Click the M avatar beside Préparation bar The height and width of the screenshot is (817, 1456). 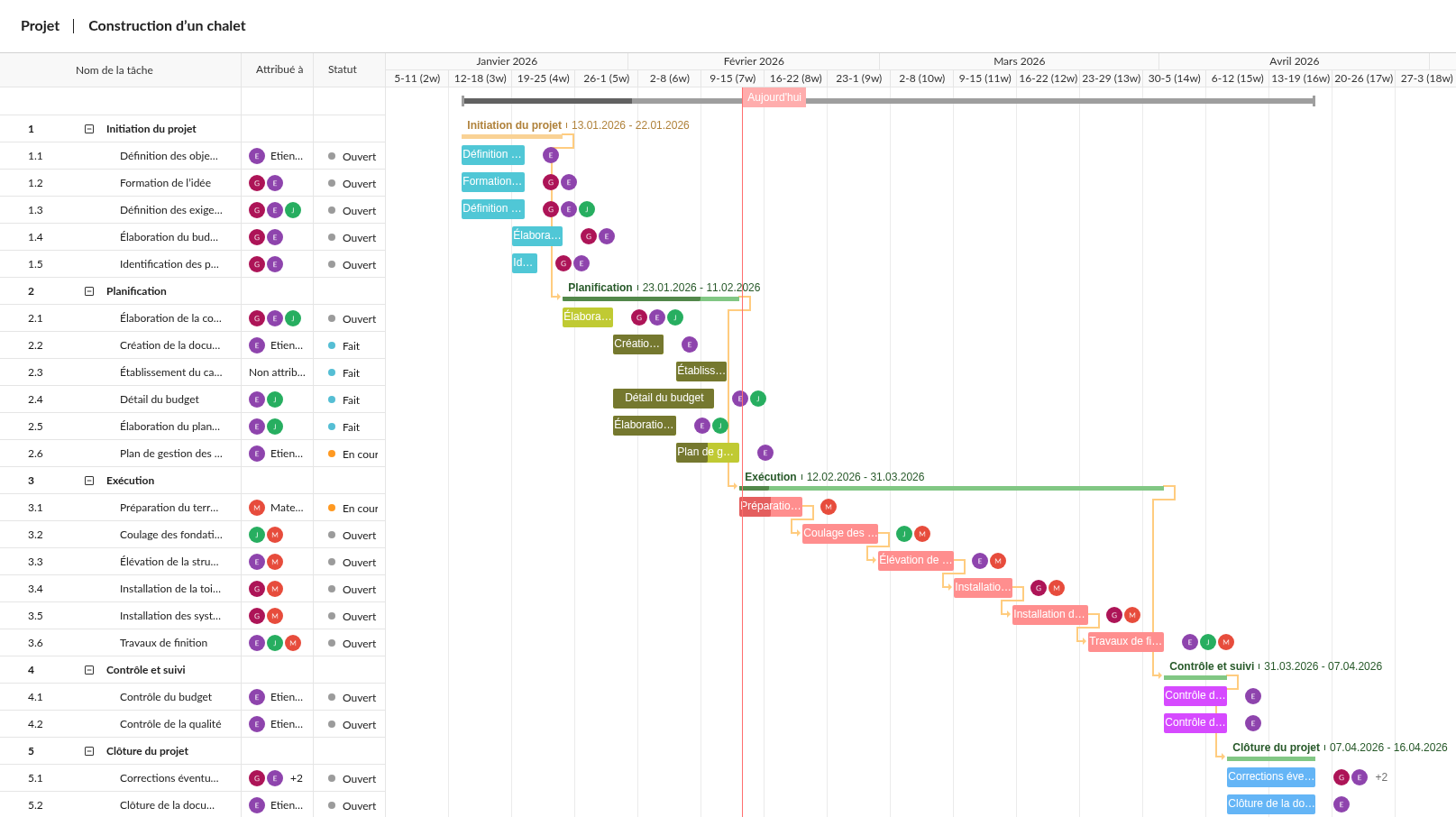click(829, 507)
